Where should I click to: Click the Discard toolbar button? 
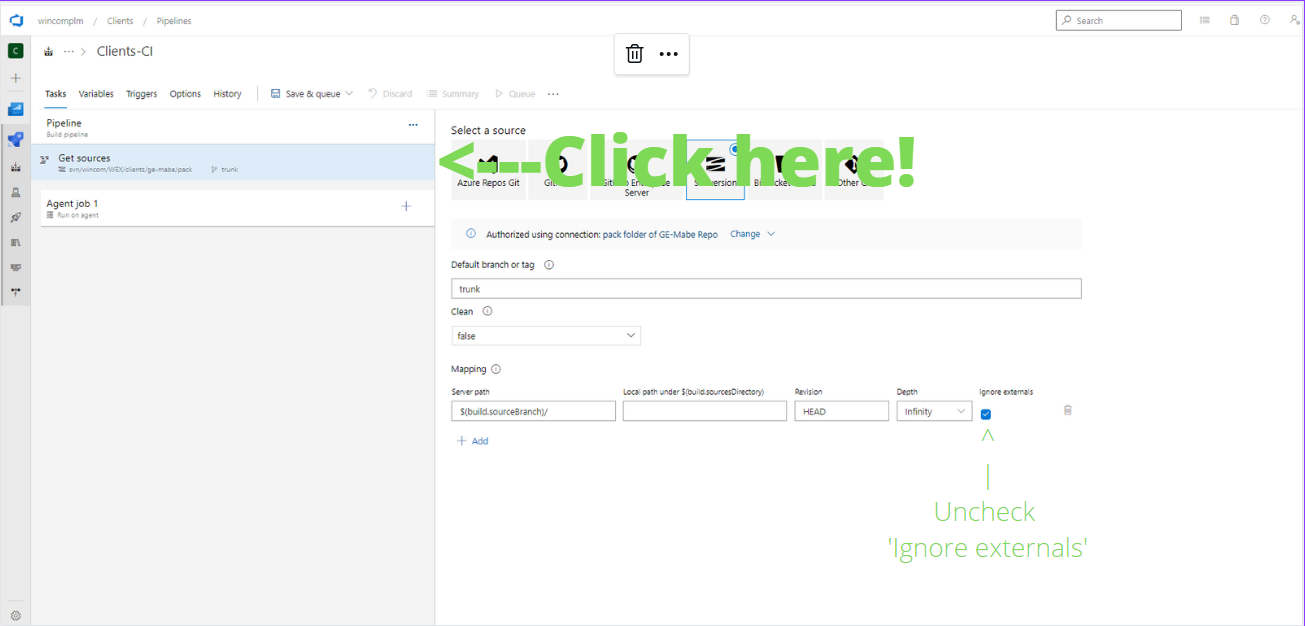click(x=390, y=94)
